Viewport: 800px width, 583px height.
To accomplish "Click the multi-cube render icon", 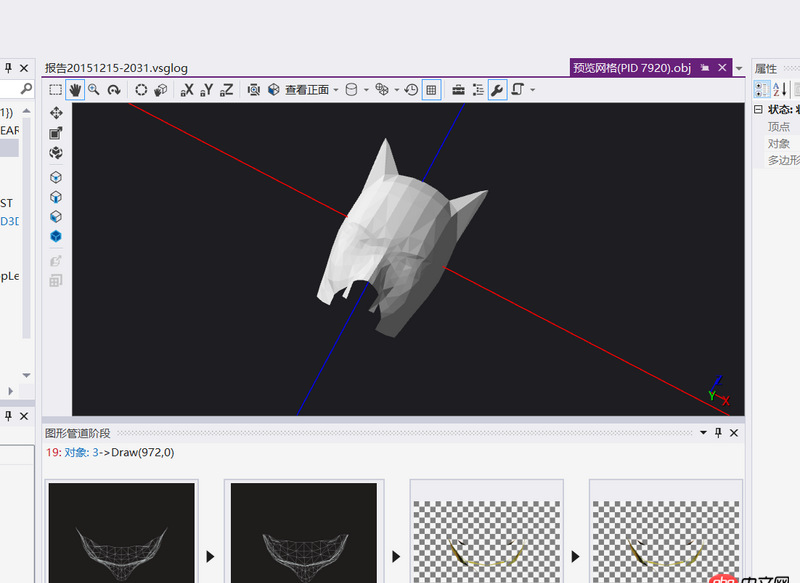I will [382, 90].
